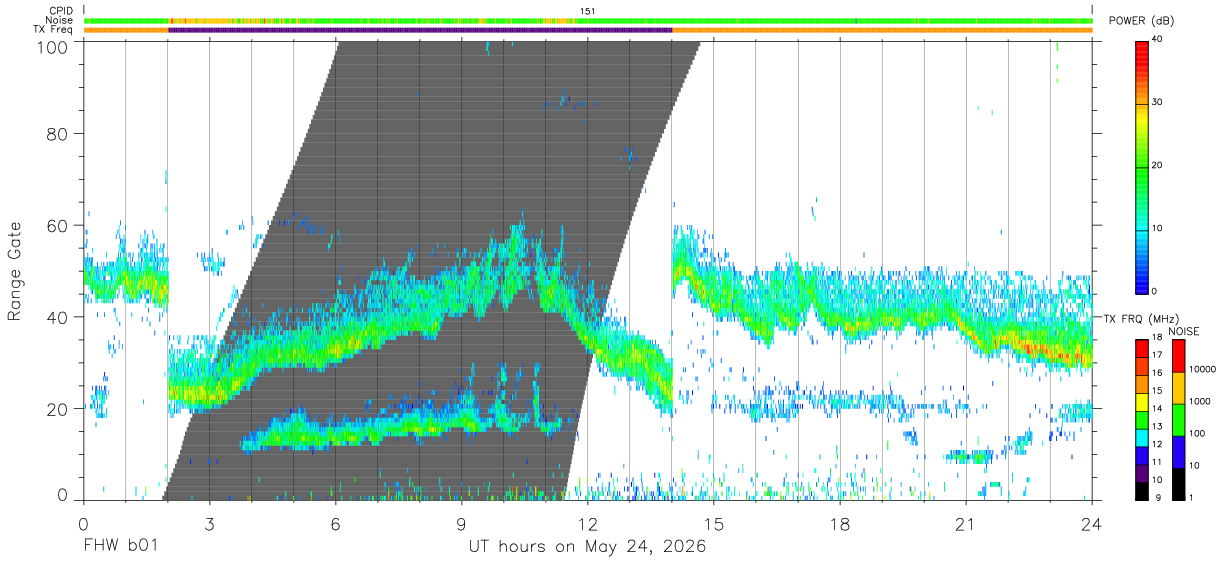Click the '80' tick on the Range Gate axis
The height and width of the screenshot is (567, 1228).
pos(57,134)
